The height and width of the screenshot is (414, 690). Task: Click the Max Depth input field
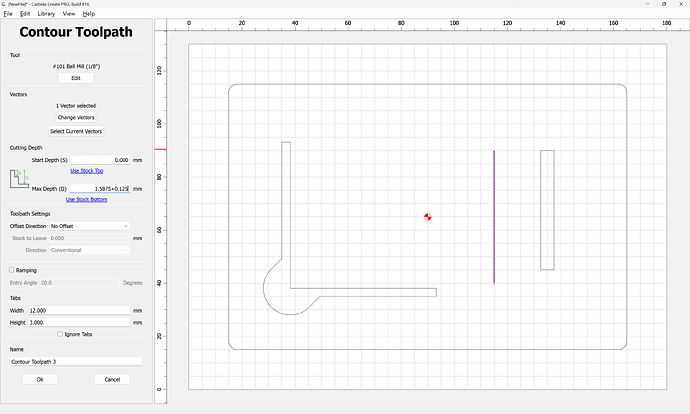(100, 189)
